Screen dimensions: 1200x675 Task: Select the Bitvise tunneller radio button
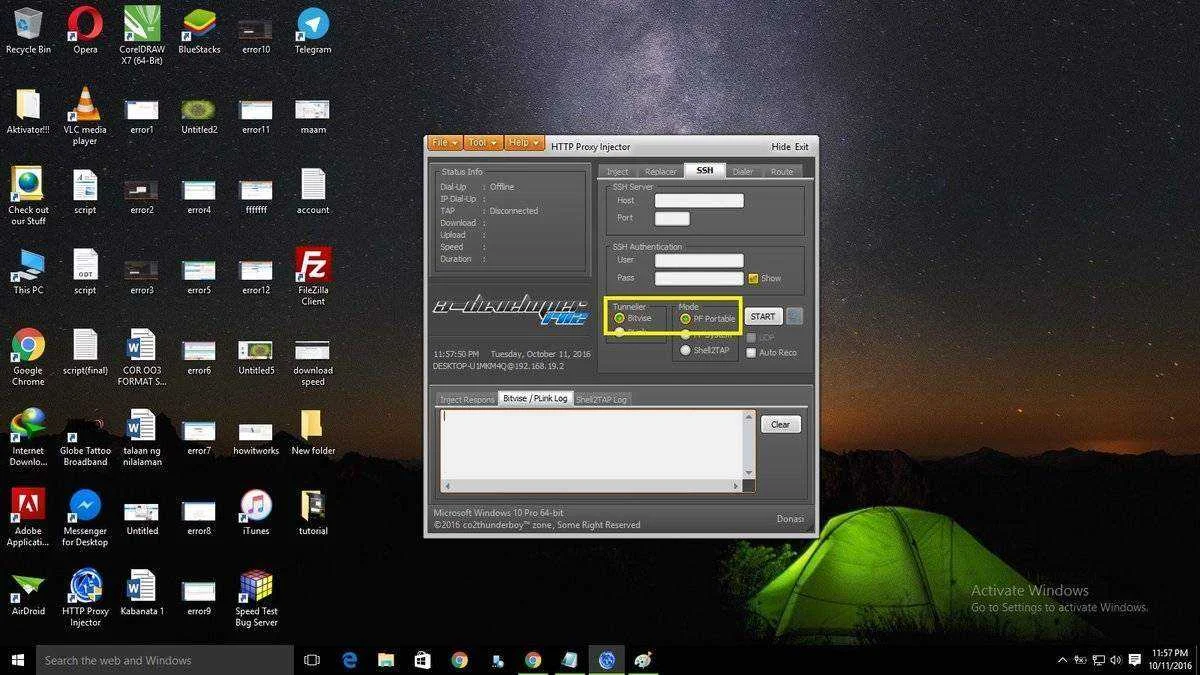(x=620, y=318)
